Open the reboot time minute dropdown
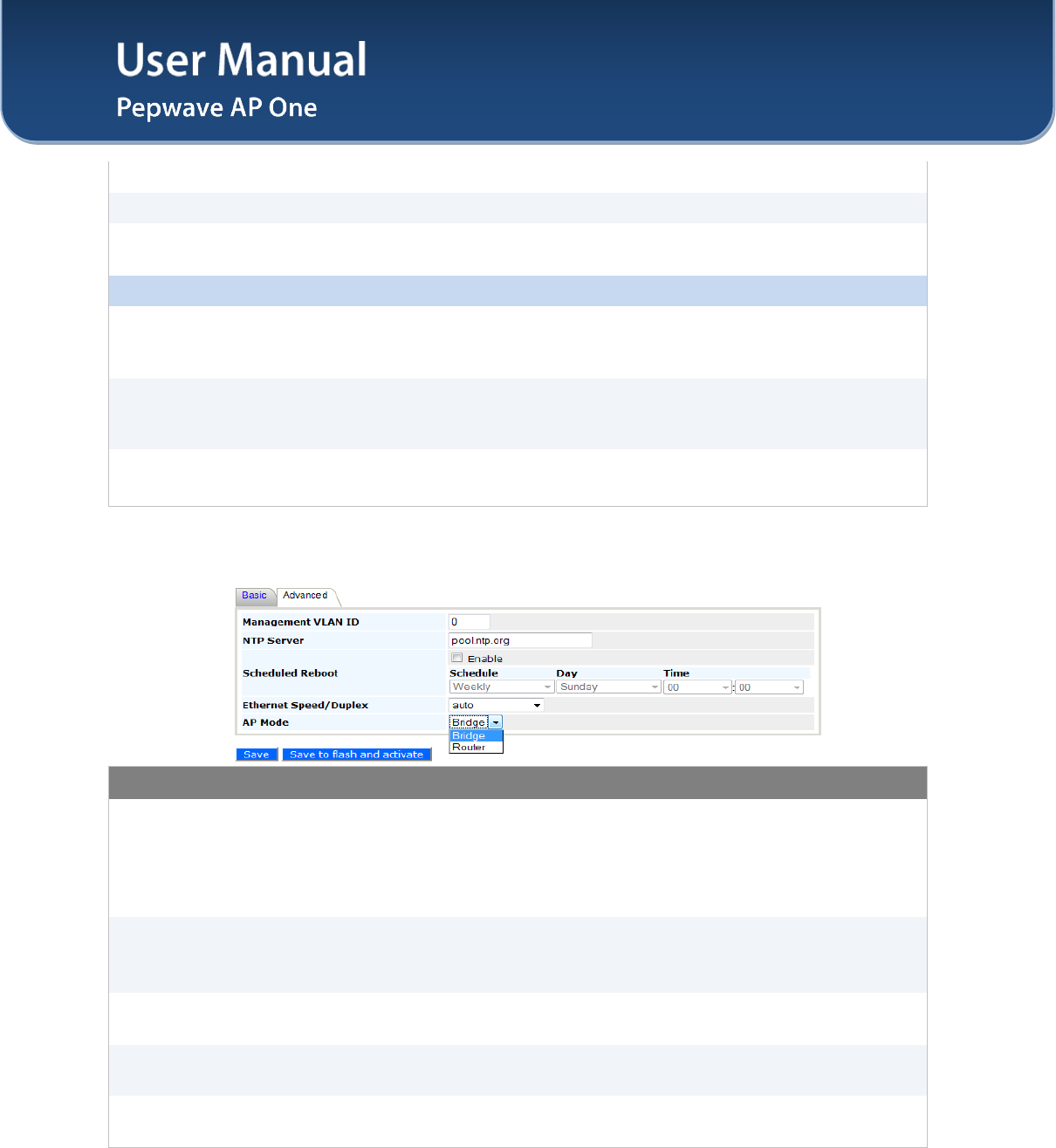This screenshot has height=1148, width=1056. (x=769, y=687)
